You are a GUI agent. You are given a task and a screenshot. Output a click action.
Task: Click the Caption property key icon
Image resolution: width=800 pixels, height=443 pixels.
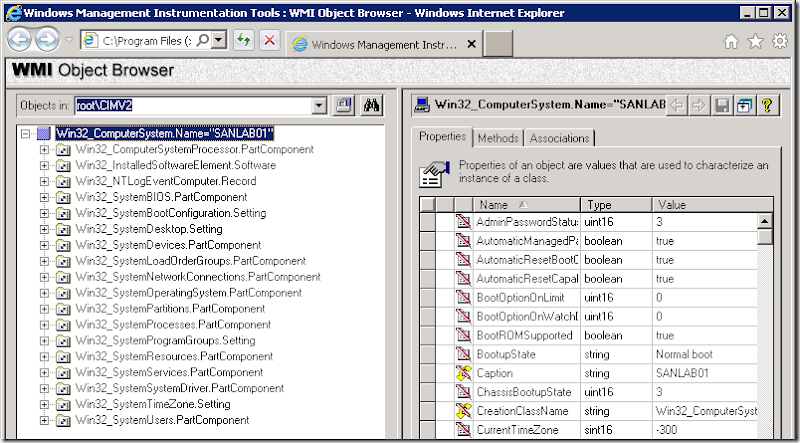(x=463, y=373)
